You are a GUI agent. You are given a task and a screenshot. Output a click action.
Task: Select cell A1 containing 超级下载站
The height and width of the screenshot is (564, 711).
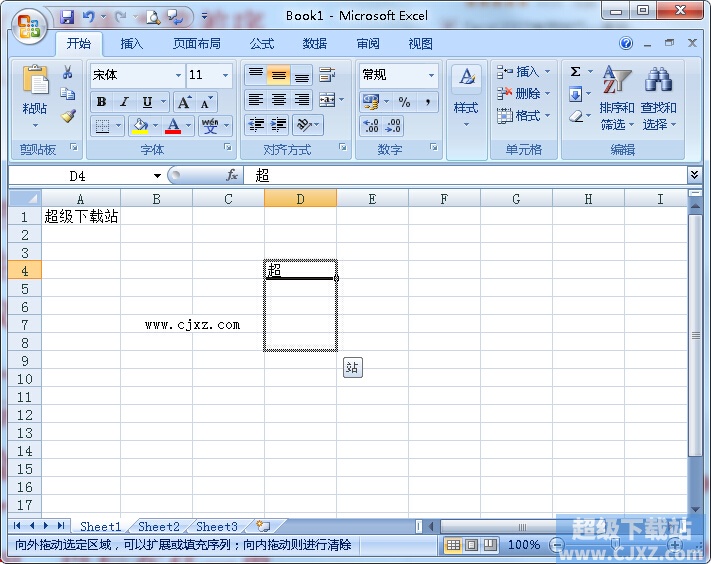click(x=81, y=216)
